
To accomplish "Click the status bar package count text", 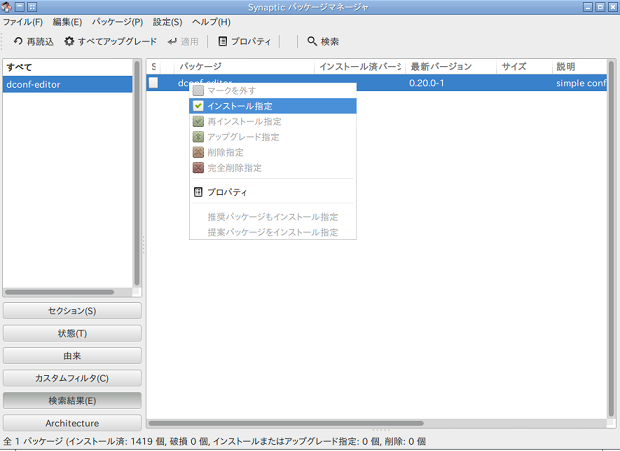I will (214, 441).
